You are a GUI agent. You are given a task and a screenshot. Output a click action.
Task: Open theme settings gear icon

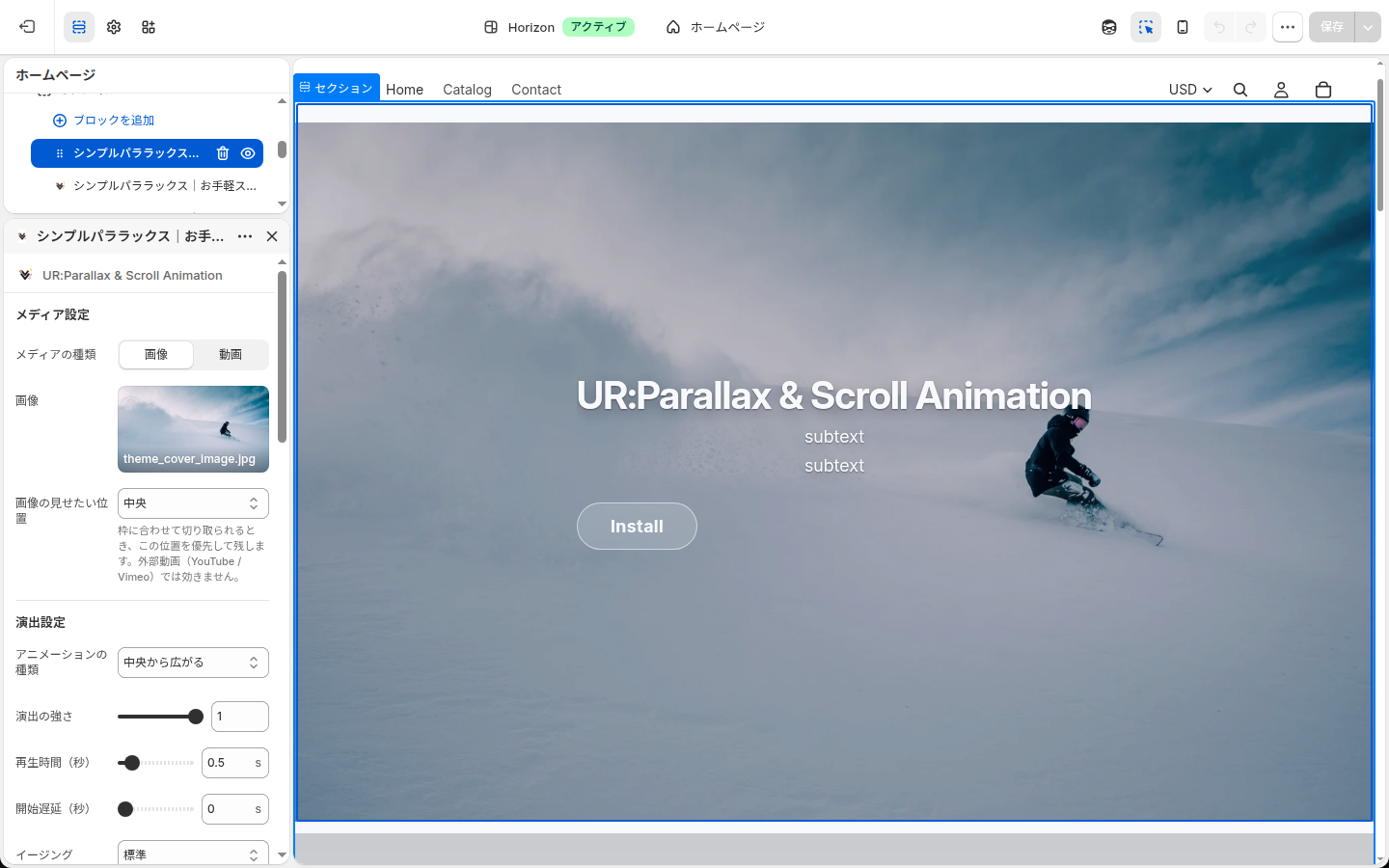pyautogui.click(x=114, y=27)
